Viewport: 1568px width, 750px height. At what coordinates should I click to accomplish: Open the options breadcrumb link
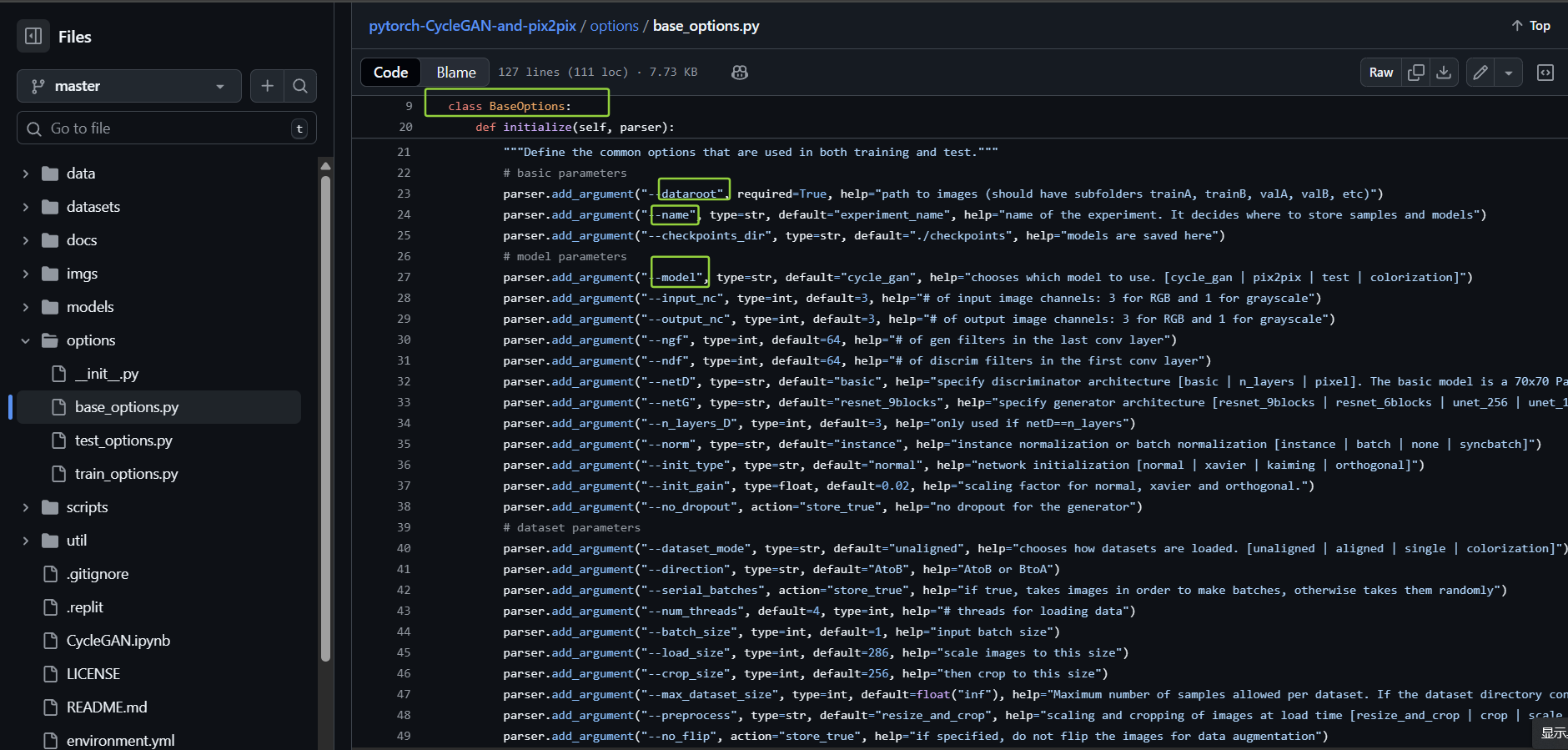tap(614, 26)
